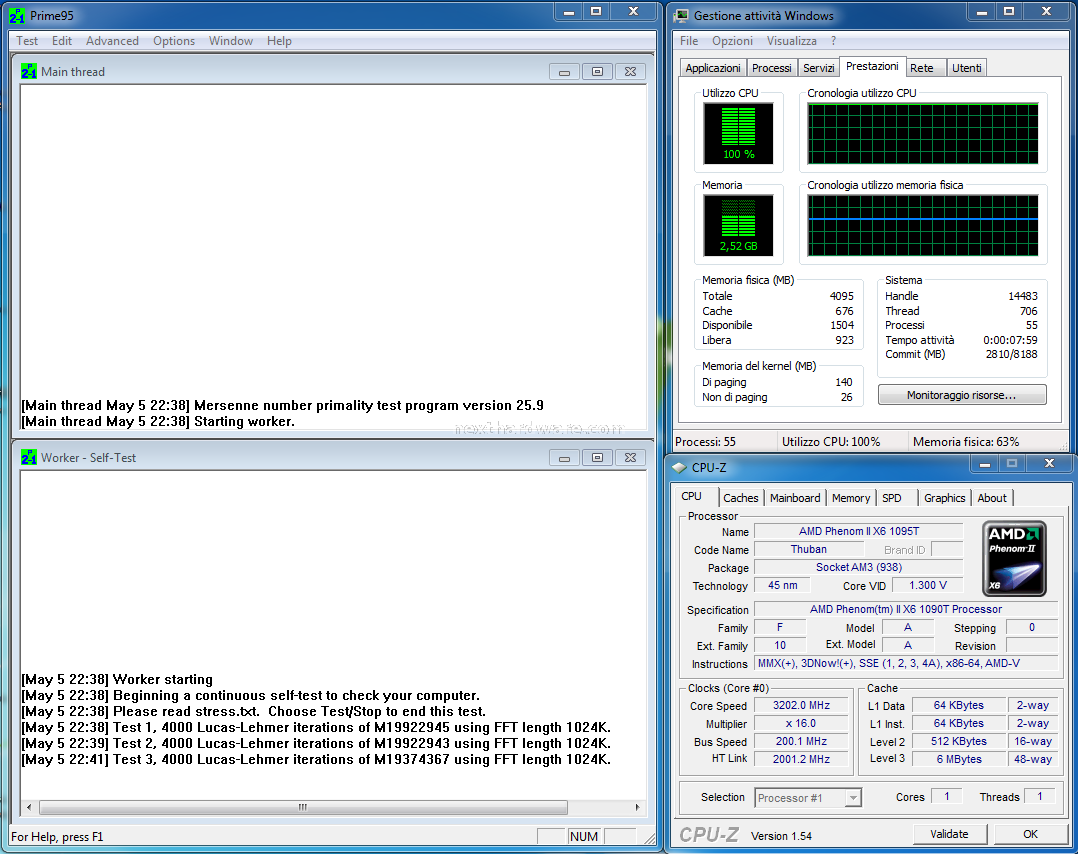Click the CPU-Z title bar icon
Screen dimensions: 1078x854
point(679,468)
